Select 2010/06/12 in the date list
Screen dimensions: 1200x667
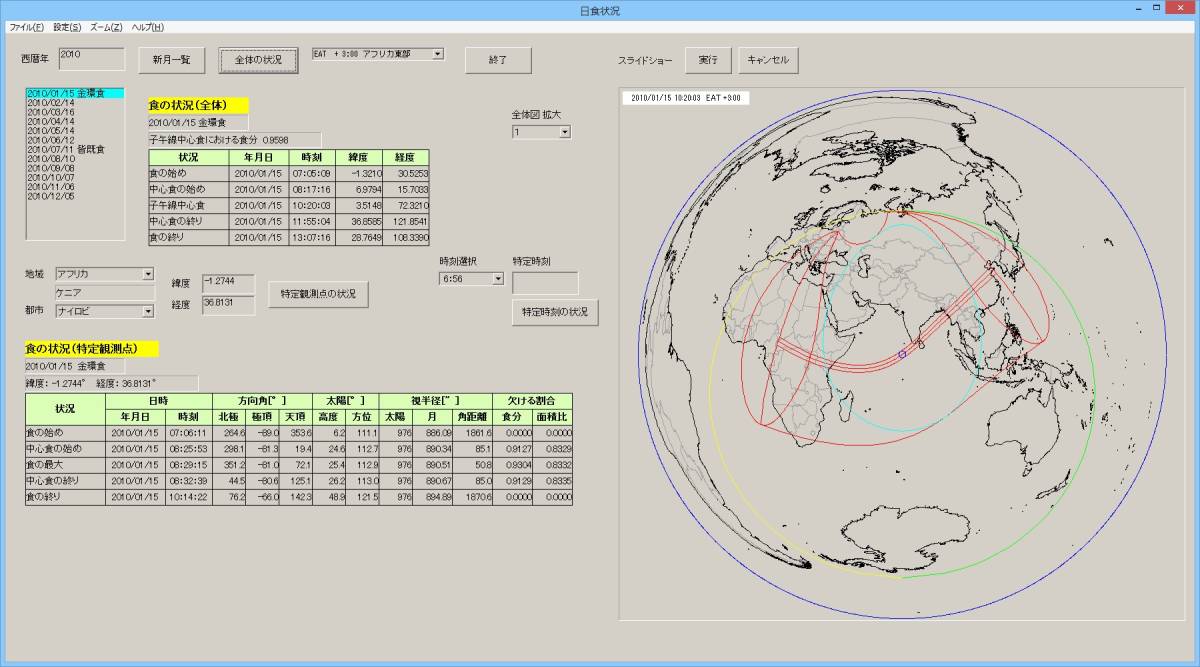pos(75,140)
